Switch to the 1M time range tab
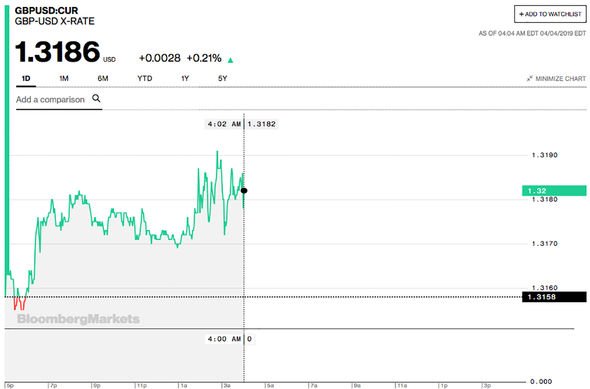The height and width of the screenshot is (389, 590). [x=64, y=78]
